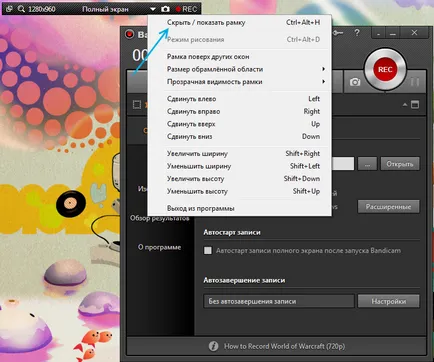Open the Расширенные settings button
Screen dimensions: 434x362
tap(388, 207)
